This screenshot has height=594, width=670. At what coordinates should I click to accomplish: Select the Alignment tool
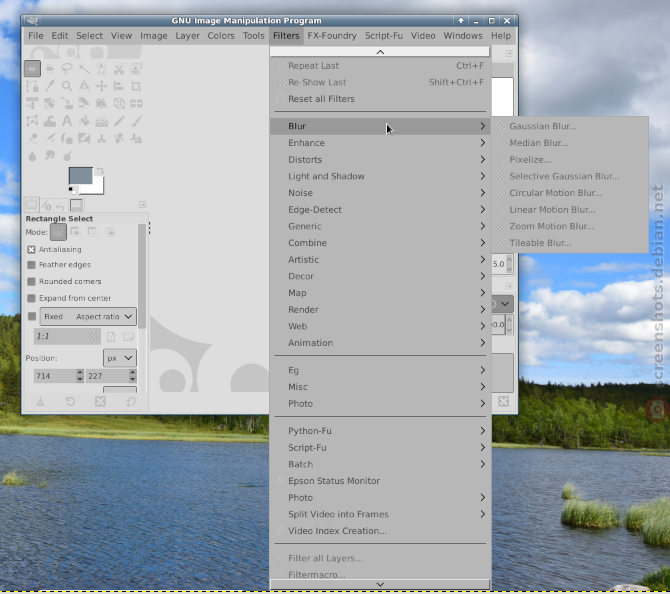tap(119, 86)
